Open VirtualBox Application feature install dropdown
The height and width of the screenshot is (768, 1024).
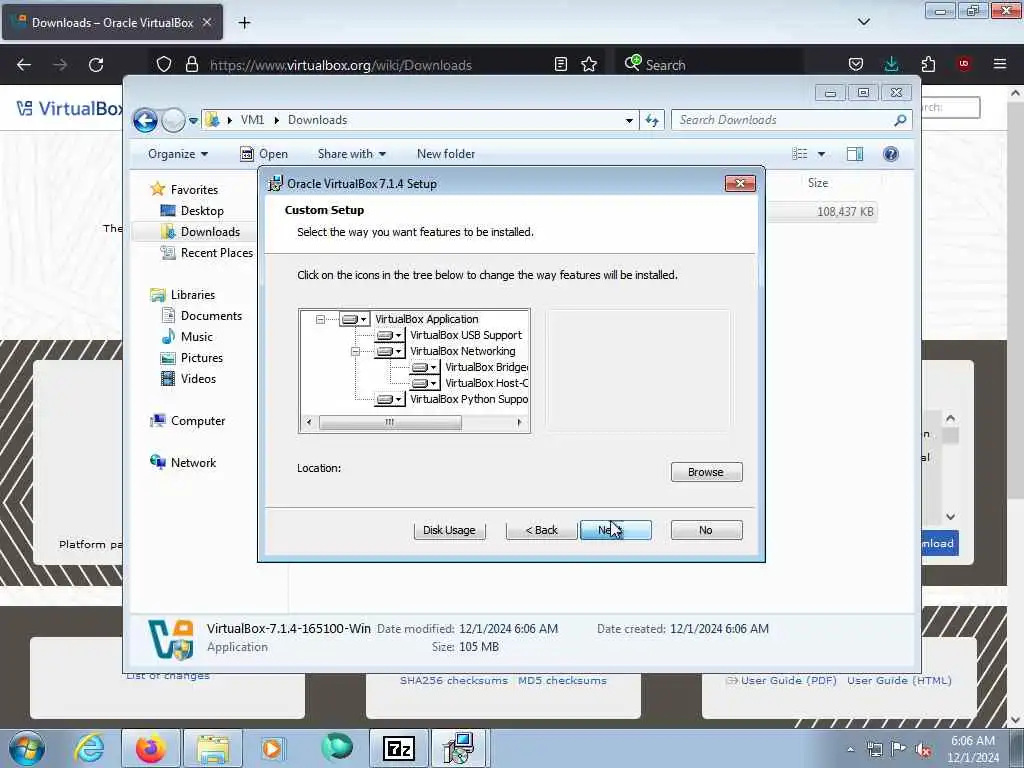355,319
